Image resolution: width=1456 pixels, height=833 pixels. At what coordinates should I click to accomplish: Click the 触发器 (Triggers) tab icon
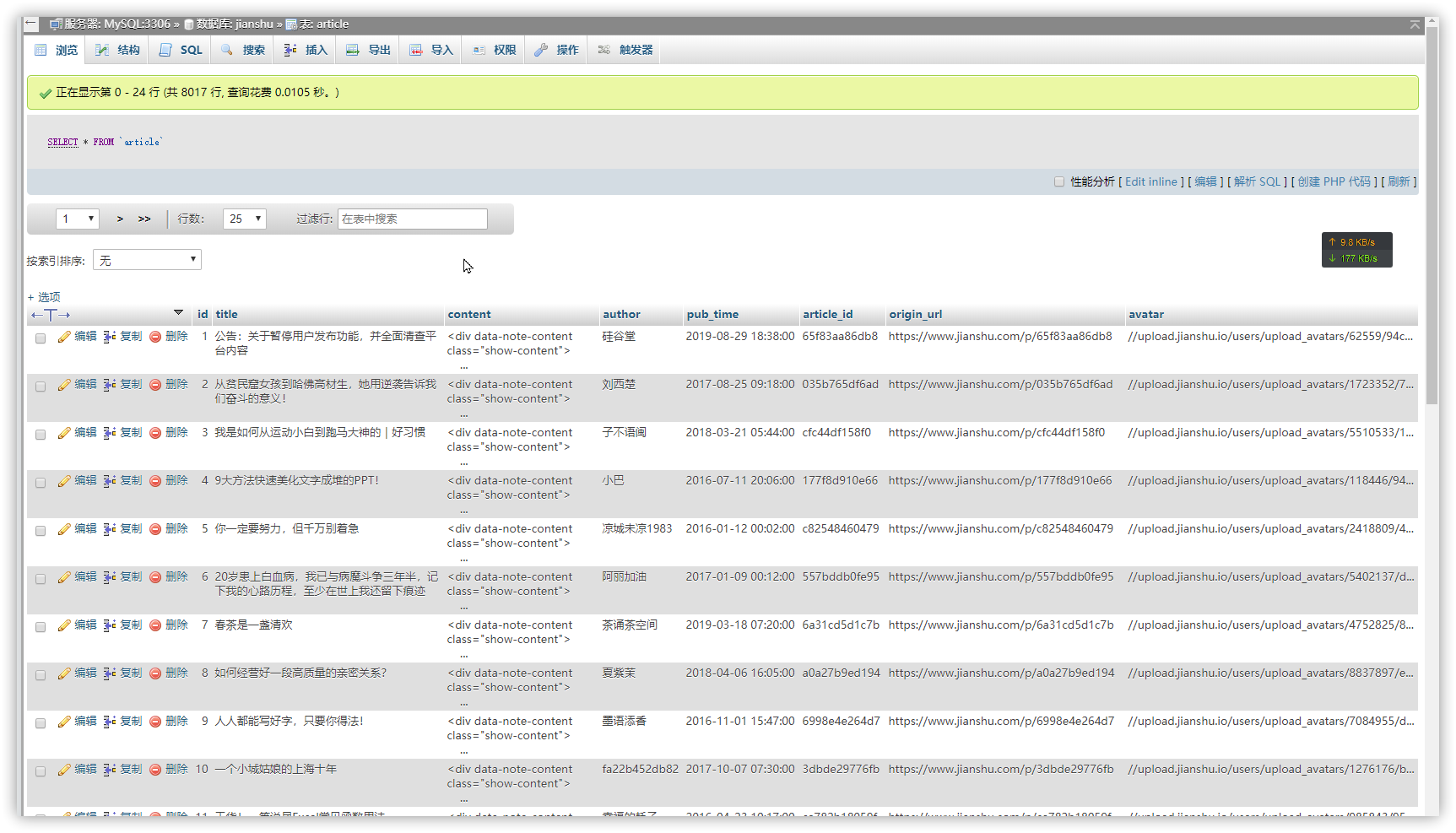pyautogui.click(x=604, y=50)
